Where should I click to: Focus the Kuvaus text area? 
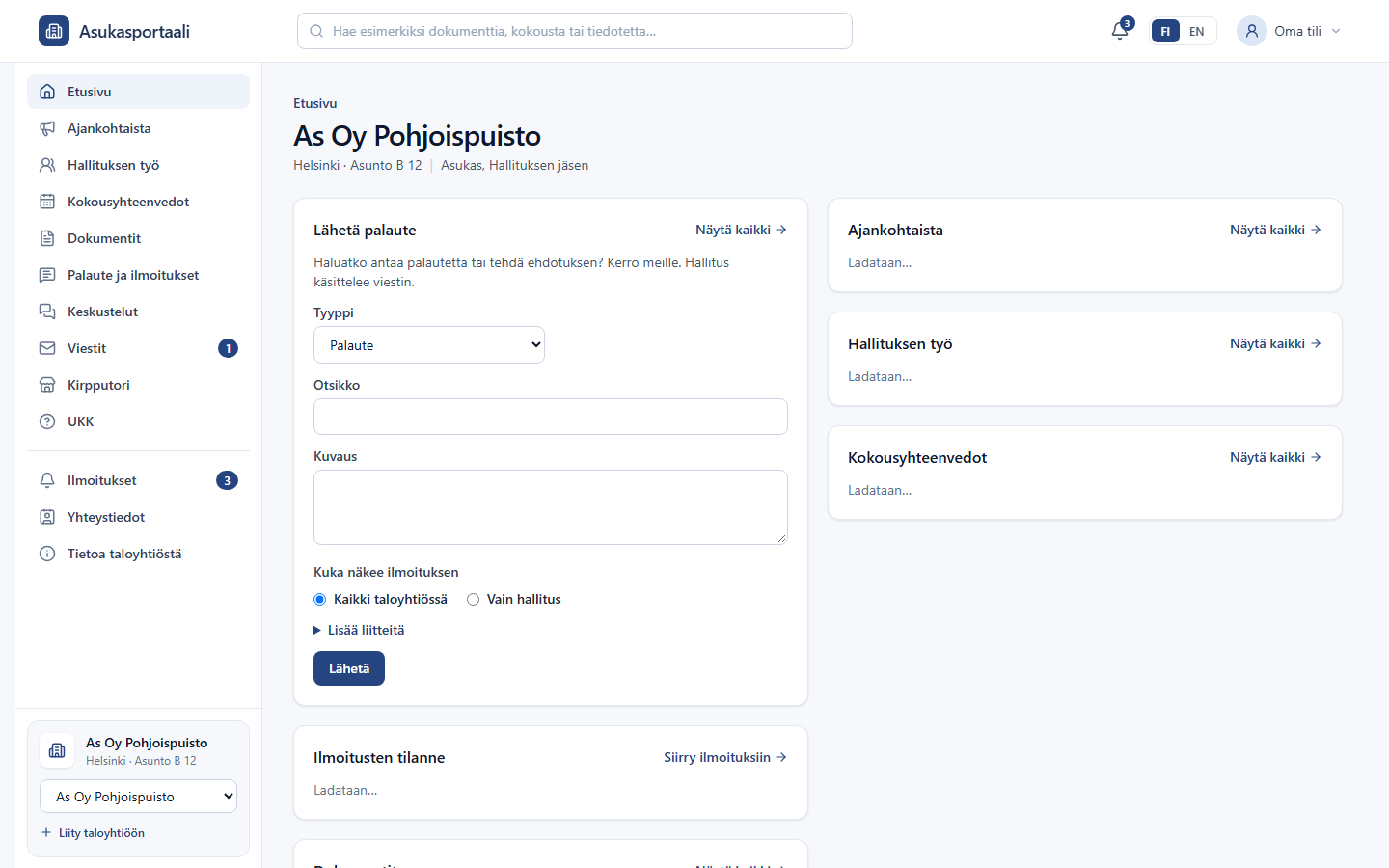coord(551,507)
